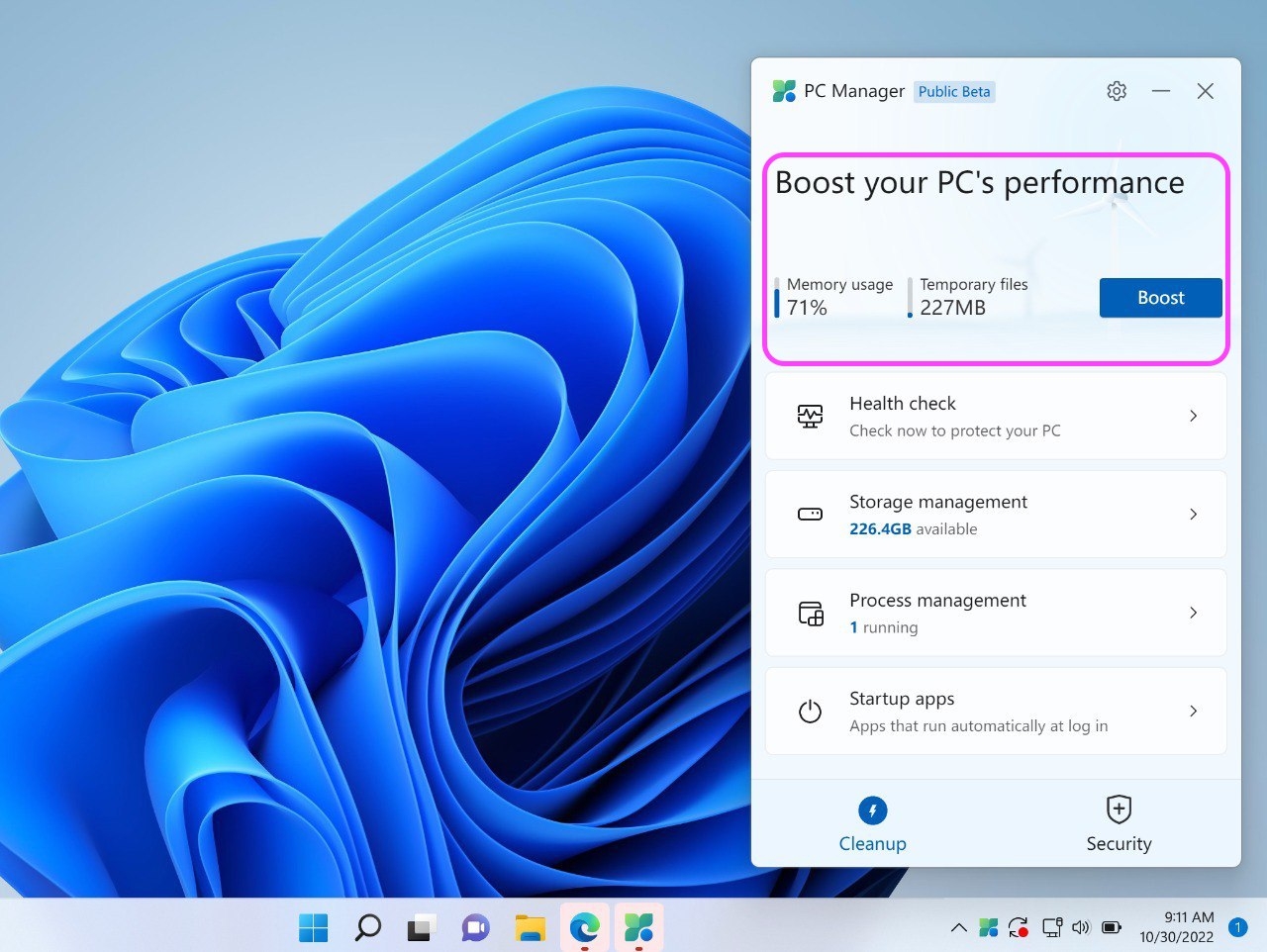1267x952 pixels.
Task: Select the Cleanup tab
Action: [x=872, y=824]
